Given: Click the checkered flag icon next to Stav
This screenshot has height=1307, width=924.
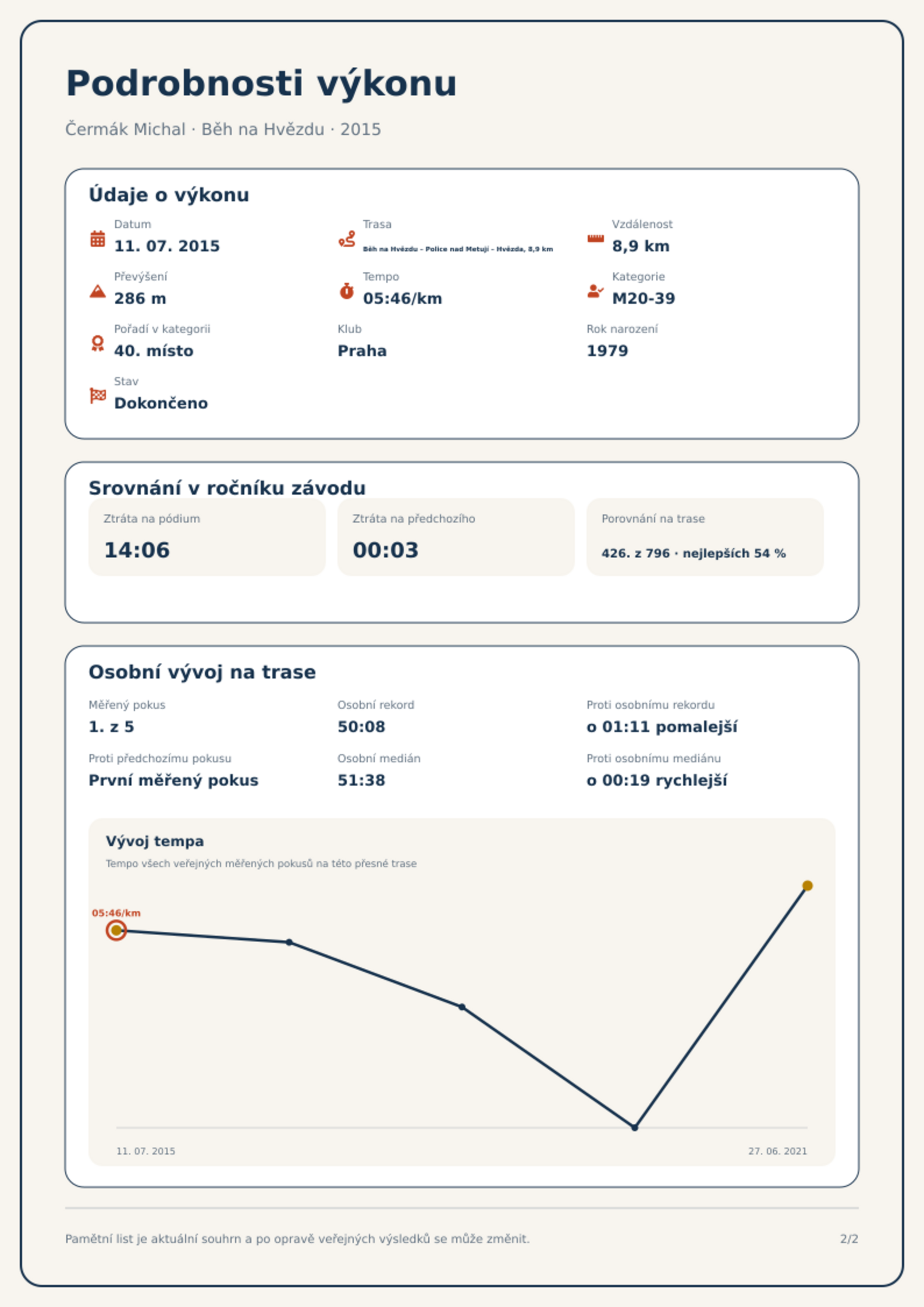Looking at the screenshot, I should pyautogui.click(x=98, y=396).
